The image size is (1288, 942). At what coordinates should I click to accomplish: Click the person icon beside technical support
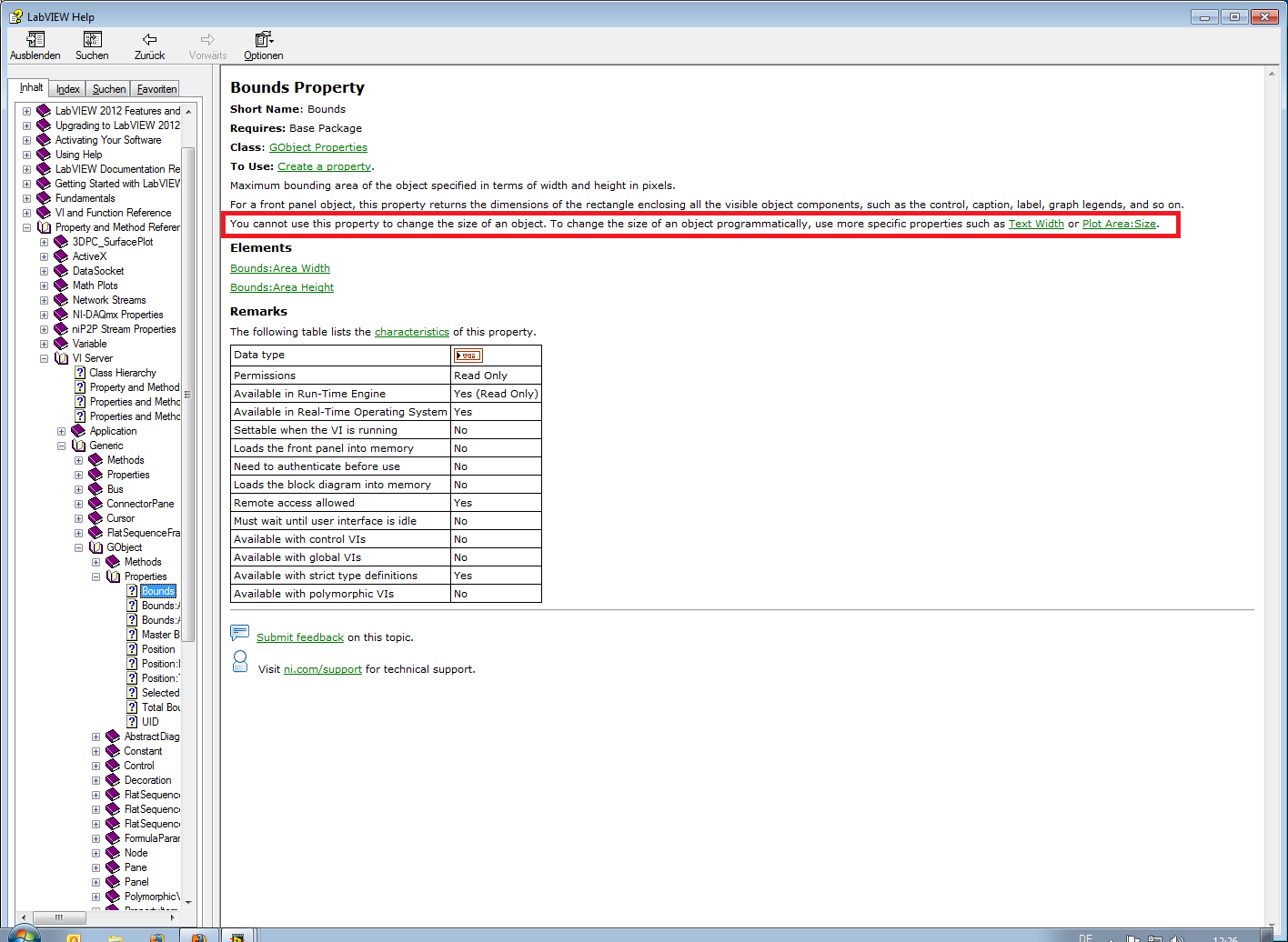240,662
